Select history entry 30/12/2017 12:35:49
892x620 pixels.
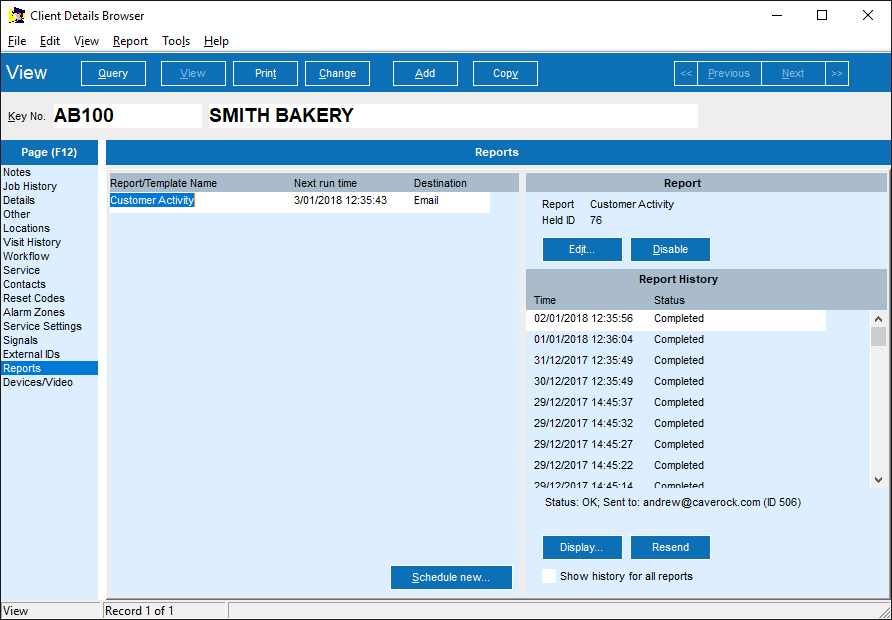pos(676,382)
